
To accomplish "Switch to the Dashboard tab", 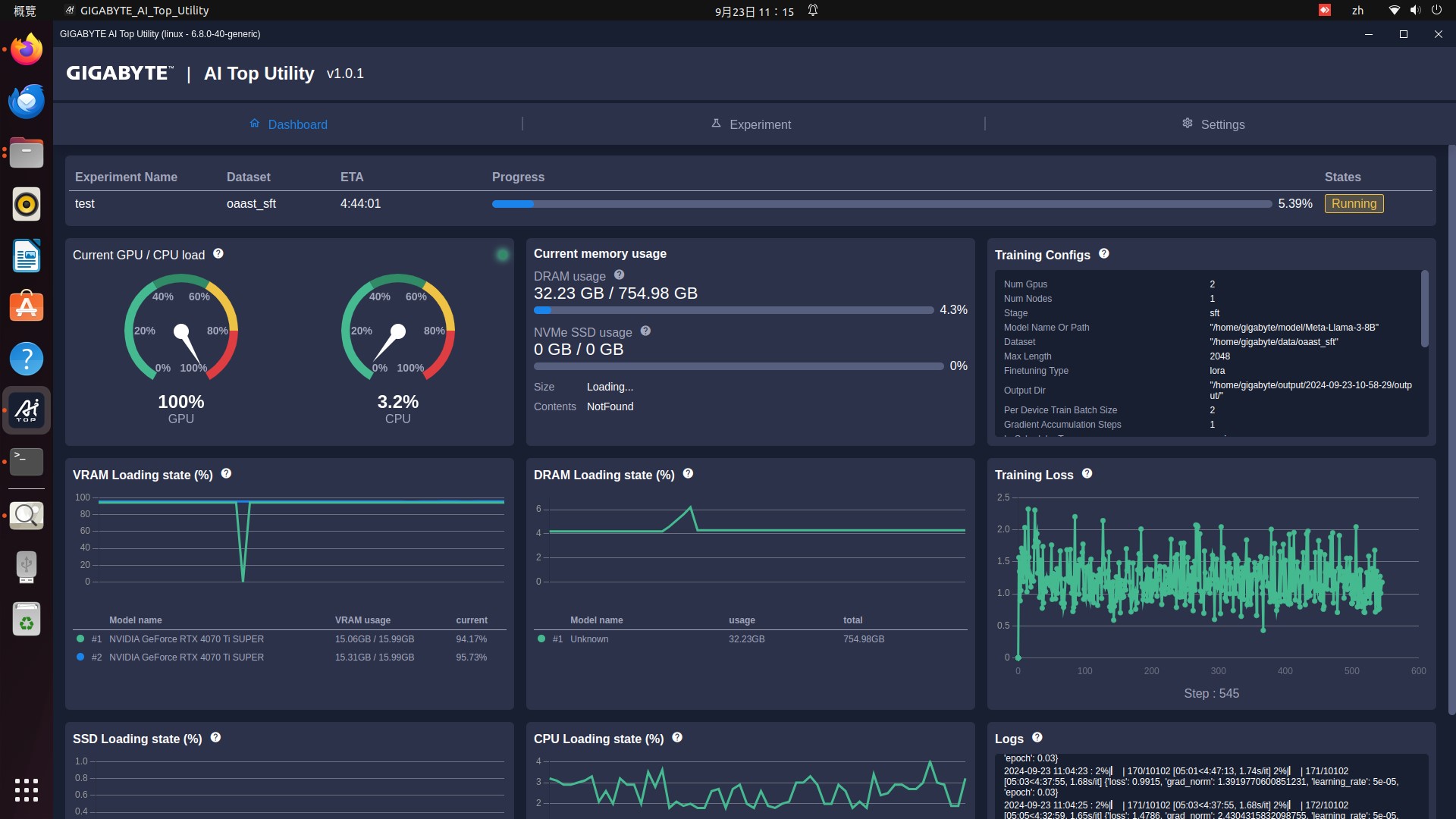I will click(288, 124).
